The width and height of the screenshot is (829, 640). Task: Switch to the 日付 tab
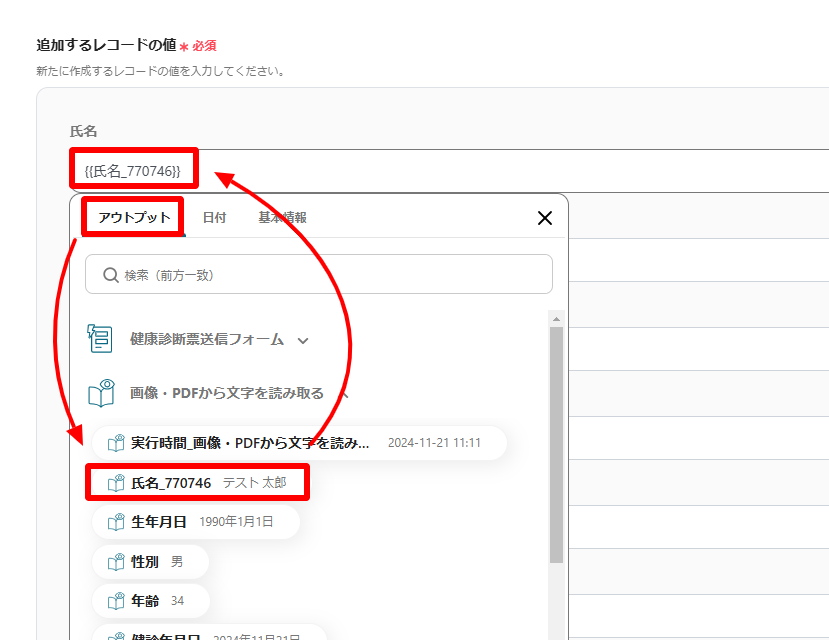(x=214, y=217)
